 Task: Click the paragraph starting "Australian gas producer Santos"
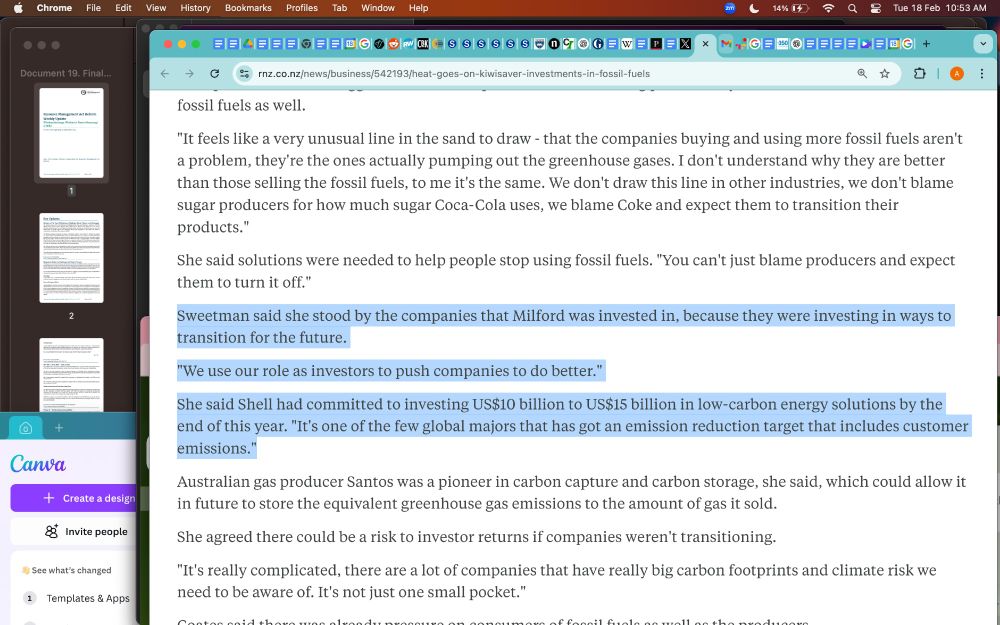[x=571, y=492]
